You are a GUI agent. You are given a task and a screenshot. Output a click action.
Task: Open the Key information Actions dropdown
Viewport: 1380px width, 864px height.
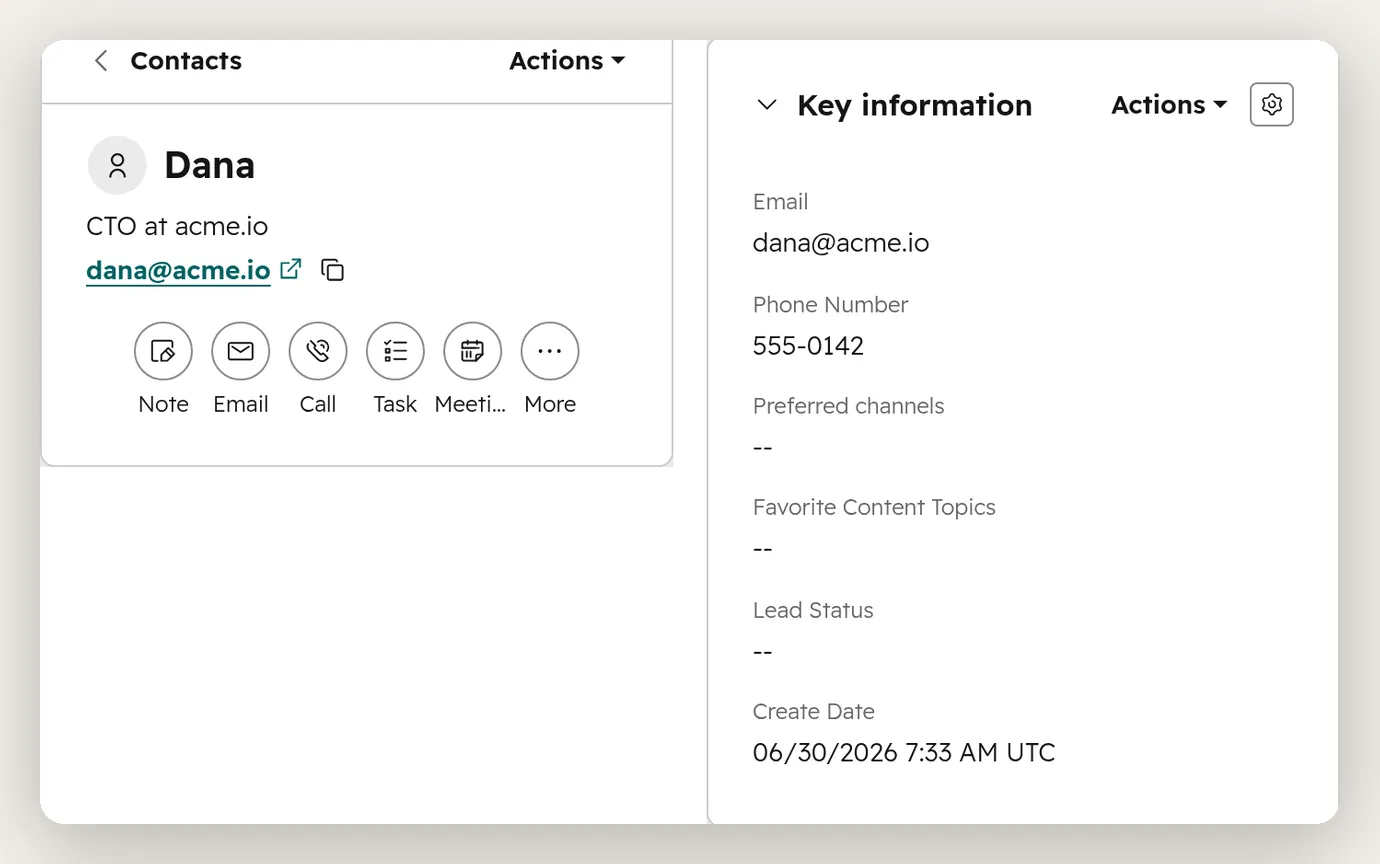(1169, 105)
